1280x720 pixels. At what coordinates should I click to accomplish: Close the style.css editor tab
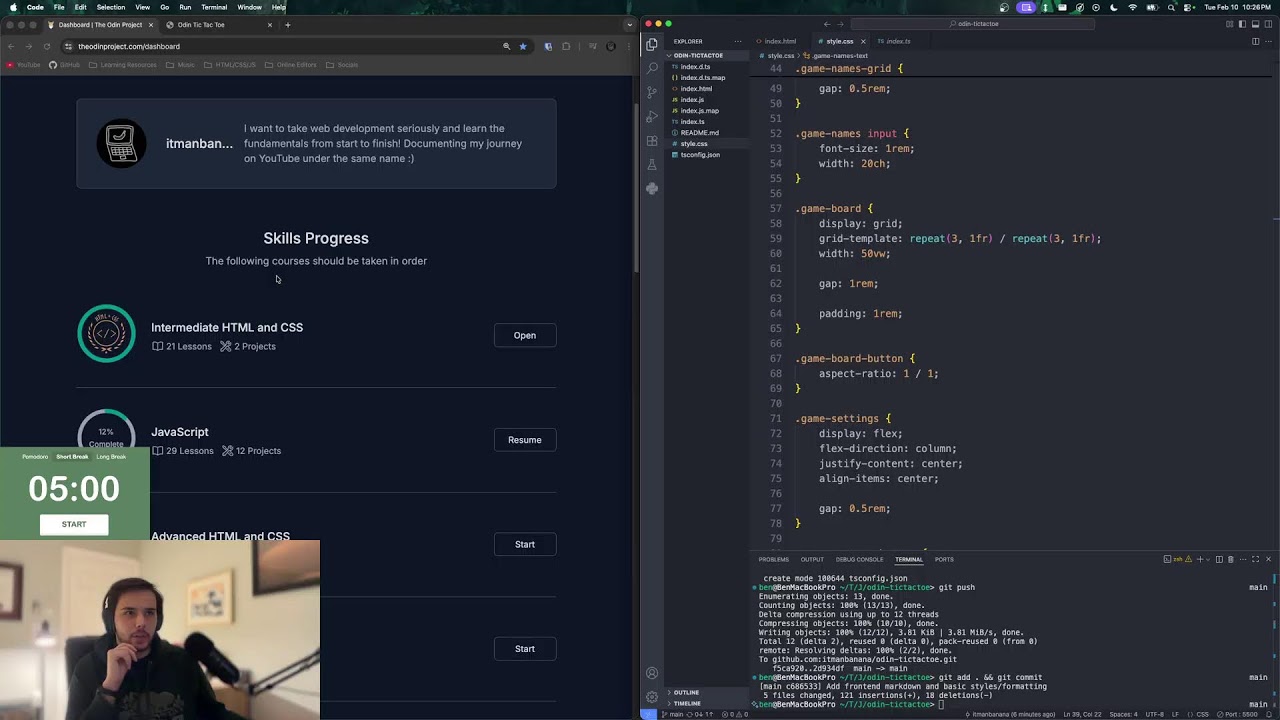(x=864, y=41)
